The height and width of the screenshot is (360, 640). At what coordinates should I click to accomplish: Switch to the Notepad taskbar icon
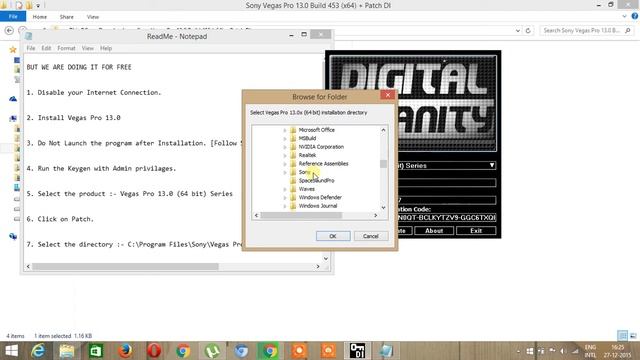(385, 351)
